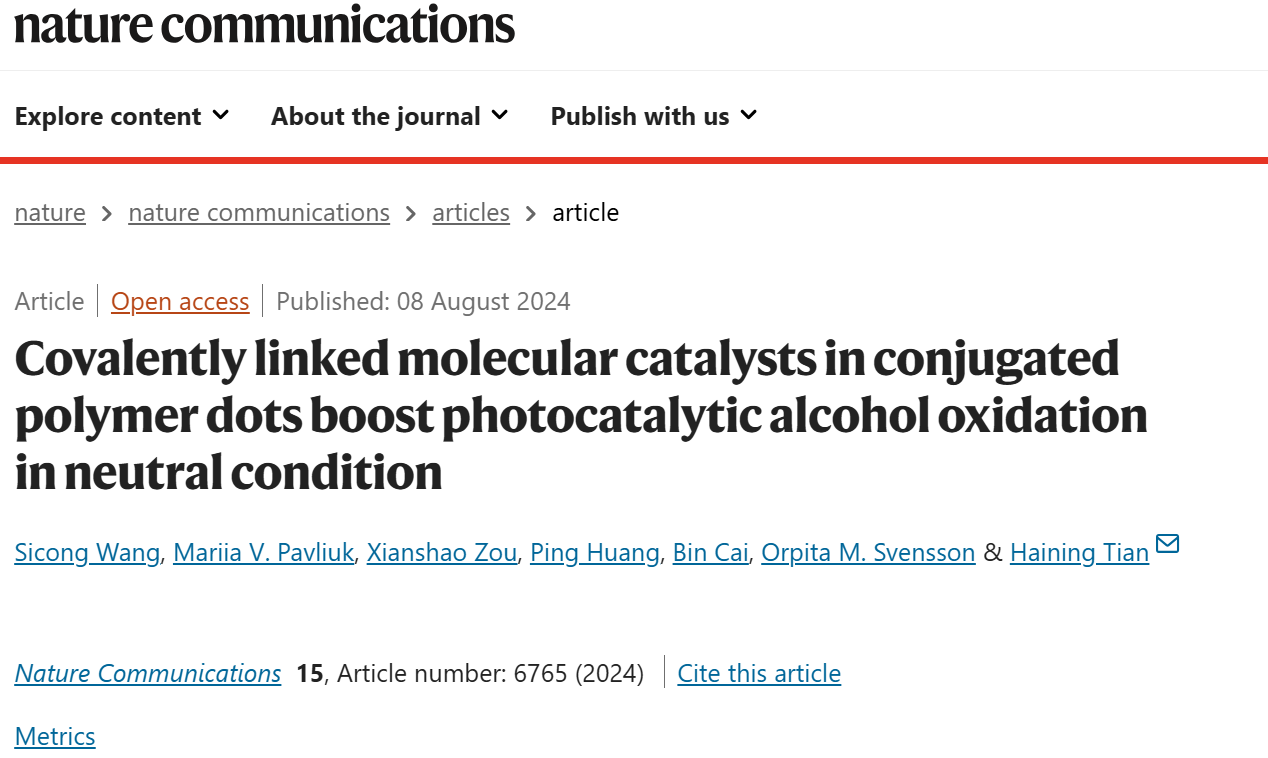Screen dimensions: 1268x758
Task: Open nature communications breadcrumb link
Action: click(x=259, y=213)
